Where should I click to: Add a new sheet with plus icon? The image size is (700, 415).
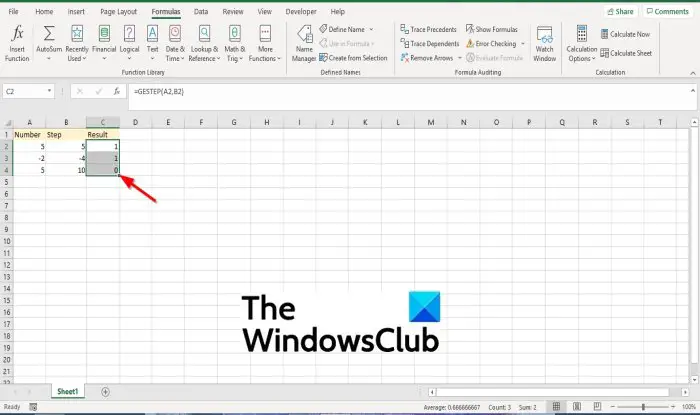coord(105,392)
